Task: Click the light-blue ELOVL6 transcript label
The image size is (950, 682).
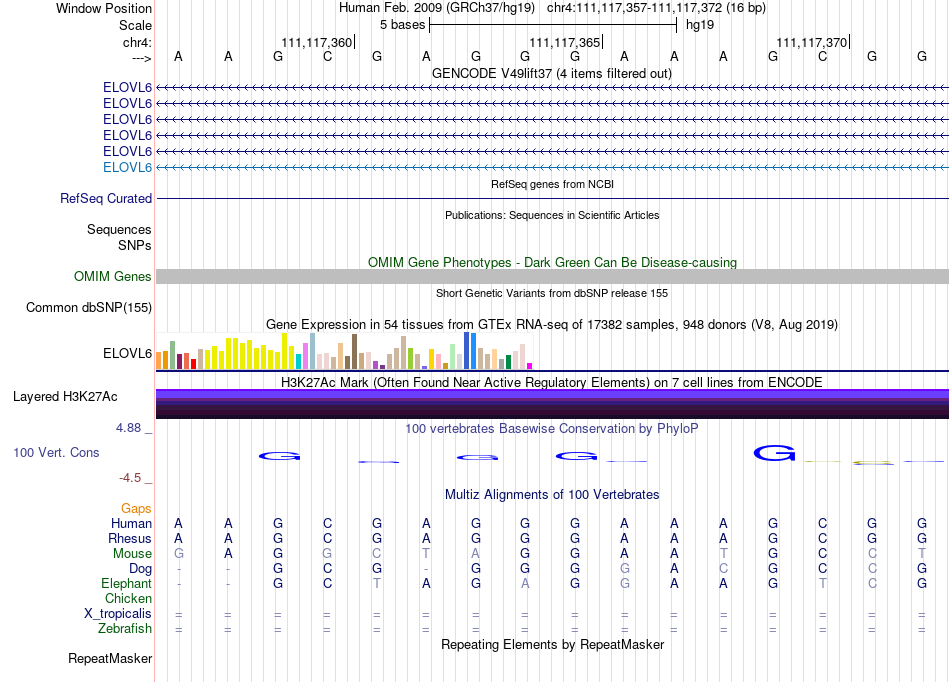Action: point(127,168)
